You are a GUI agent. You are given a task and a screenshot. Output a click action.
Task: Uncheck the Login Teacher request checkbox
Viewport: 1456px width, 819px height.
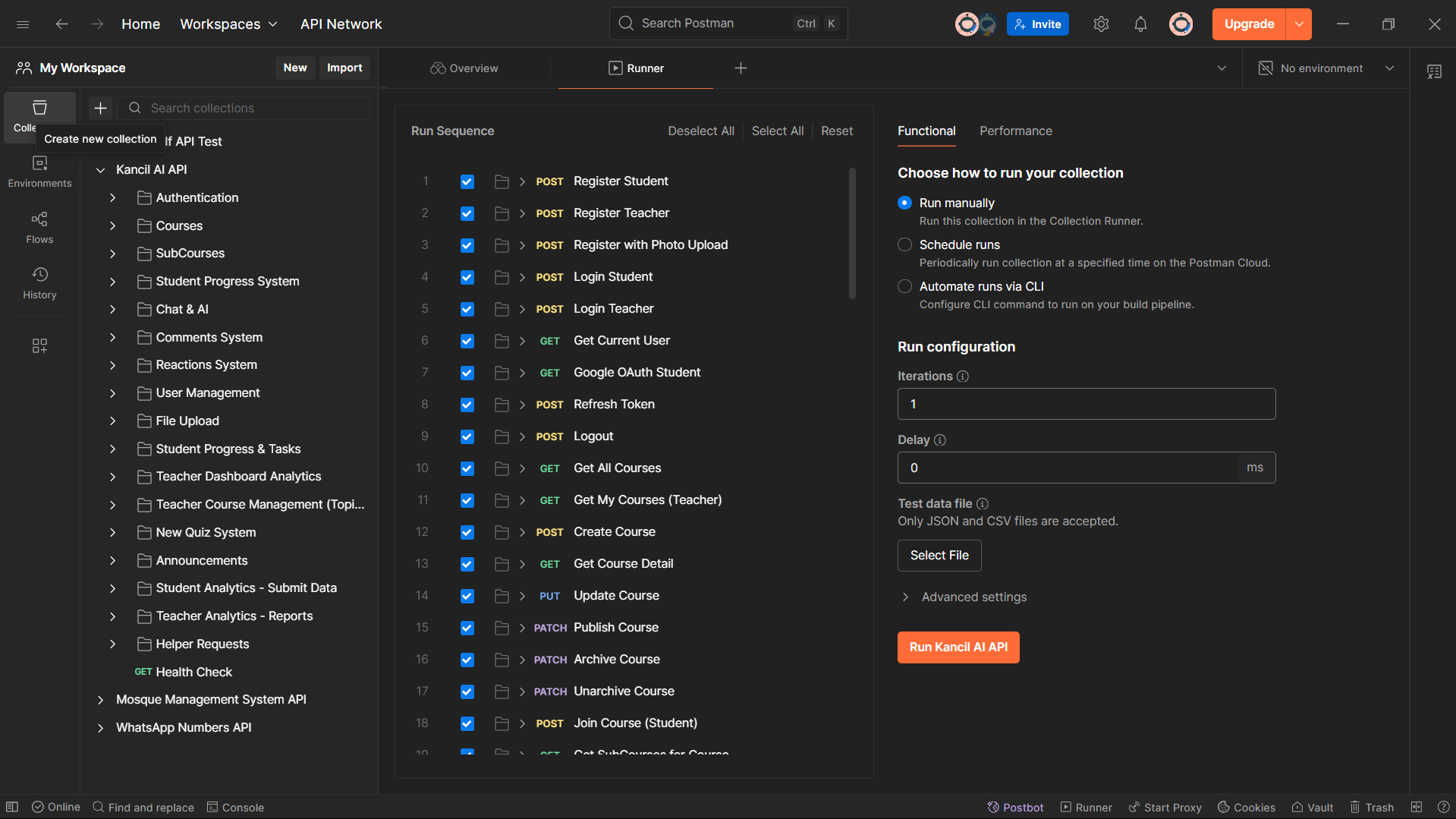pyautogui.click(x=467, y=309)
